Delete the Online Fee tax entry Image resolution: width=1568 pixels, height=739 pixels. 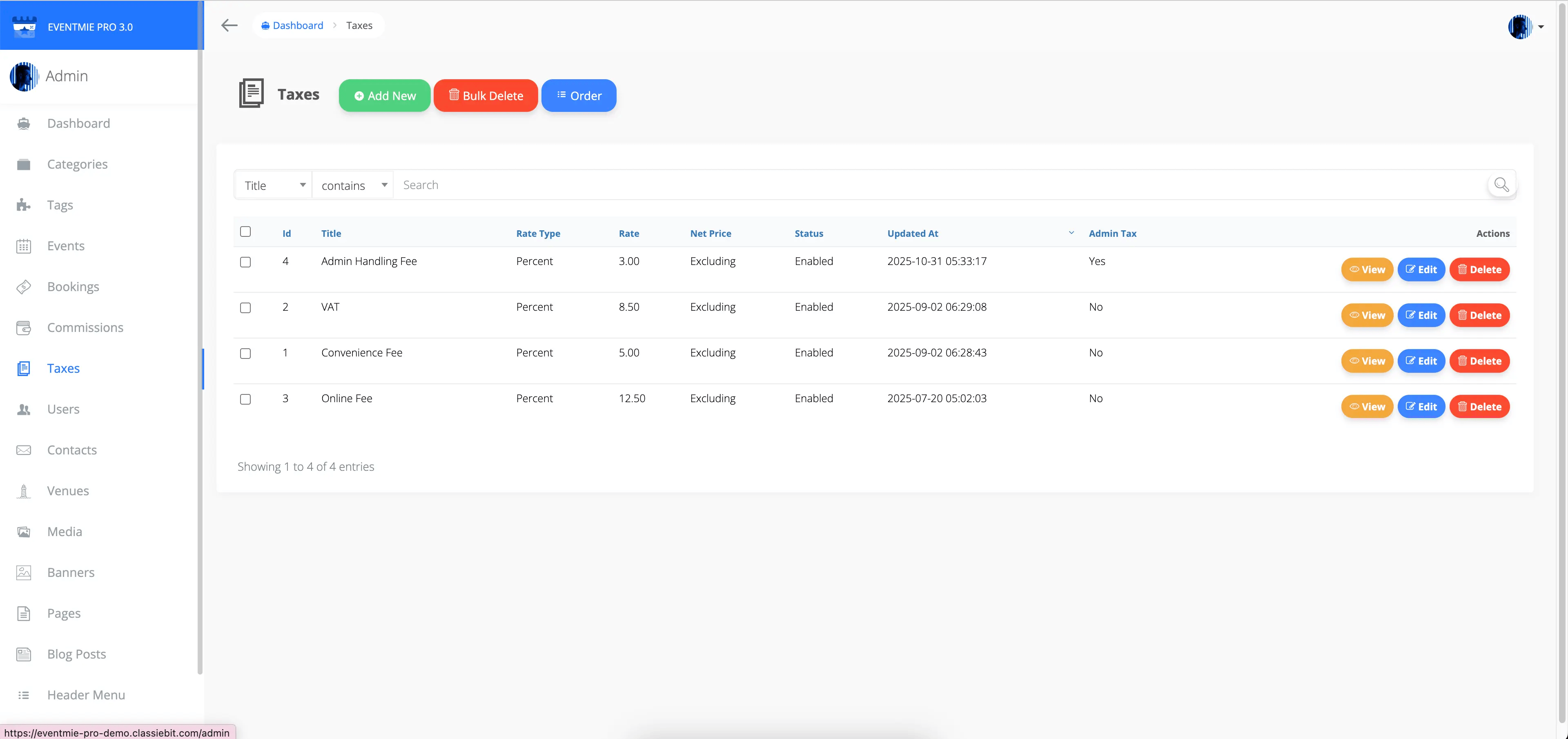coord(1479,407)
